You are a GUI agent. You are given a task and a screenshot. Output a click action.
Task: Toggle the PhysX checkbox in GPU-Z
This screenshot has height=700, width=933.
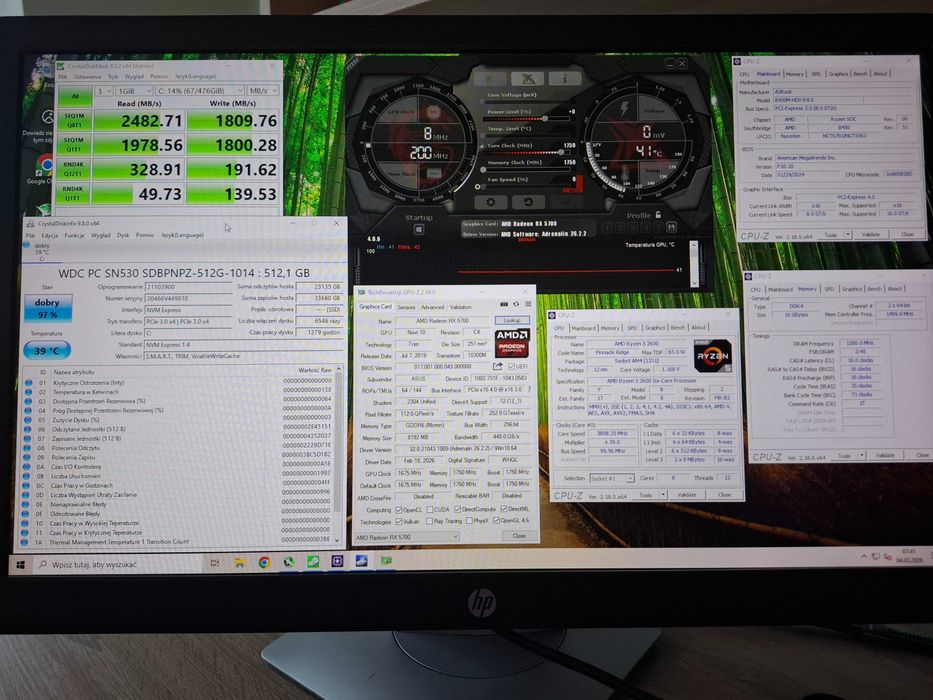469,521
